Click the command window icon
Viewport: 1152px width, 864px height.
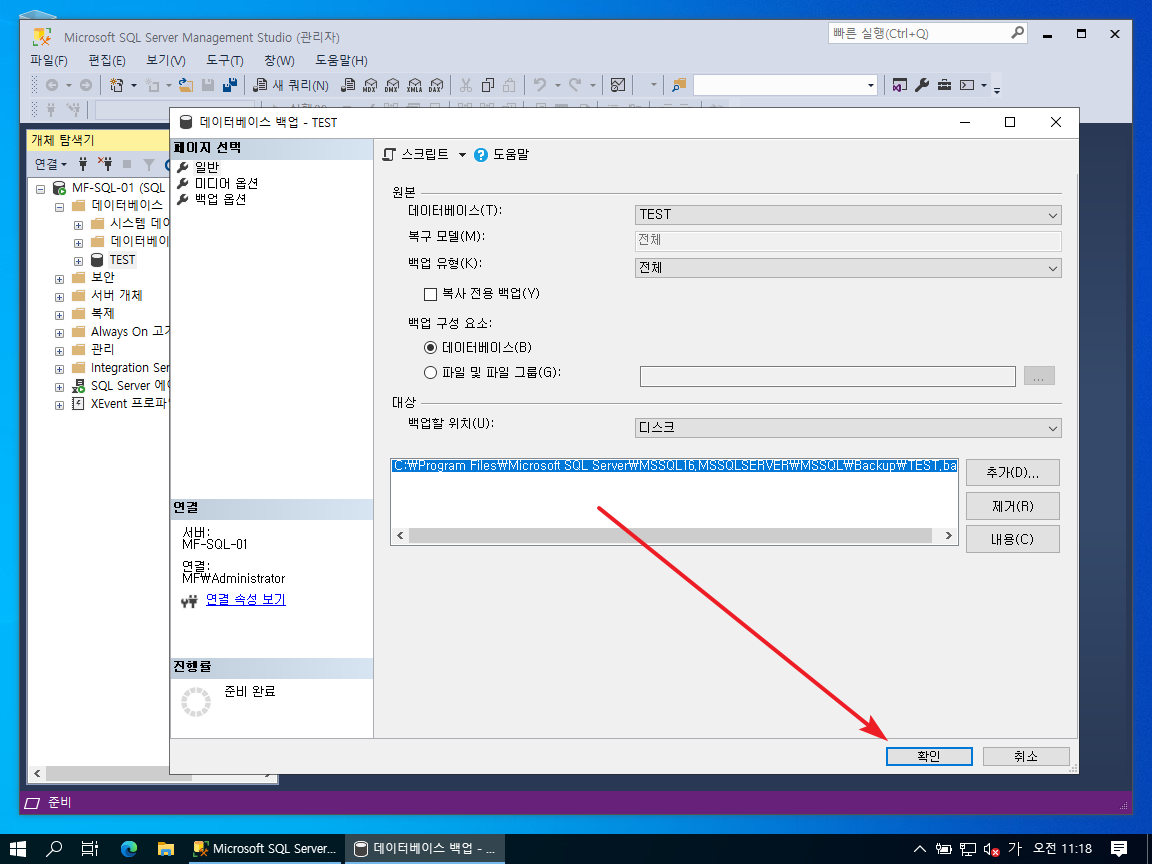coord(968,85)
